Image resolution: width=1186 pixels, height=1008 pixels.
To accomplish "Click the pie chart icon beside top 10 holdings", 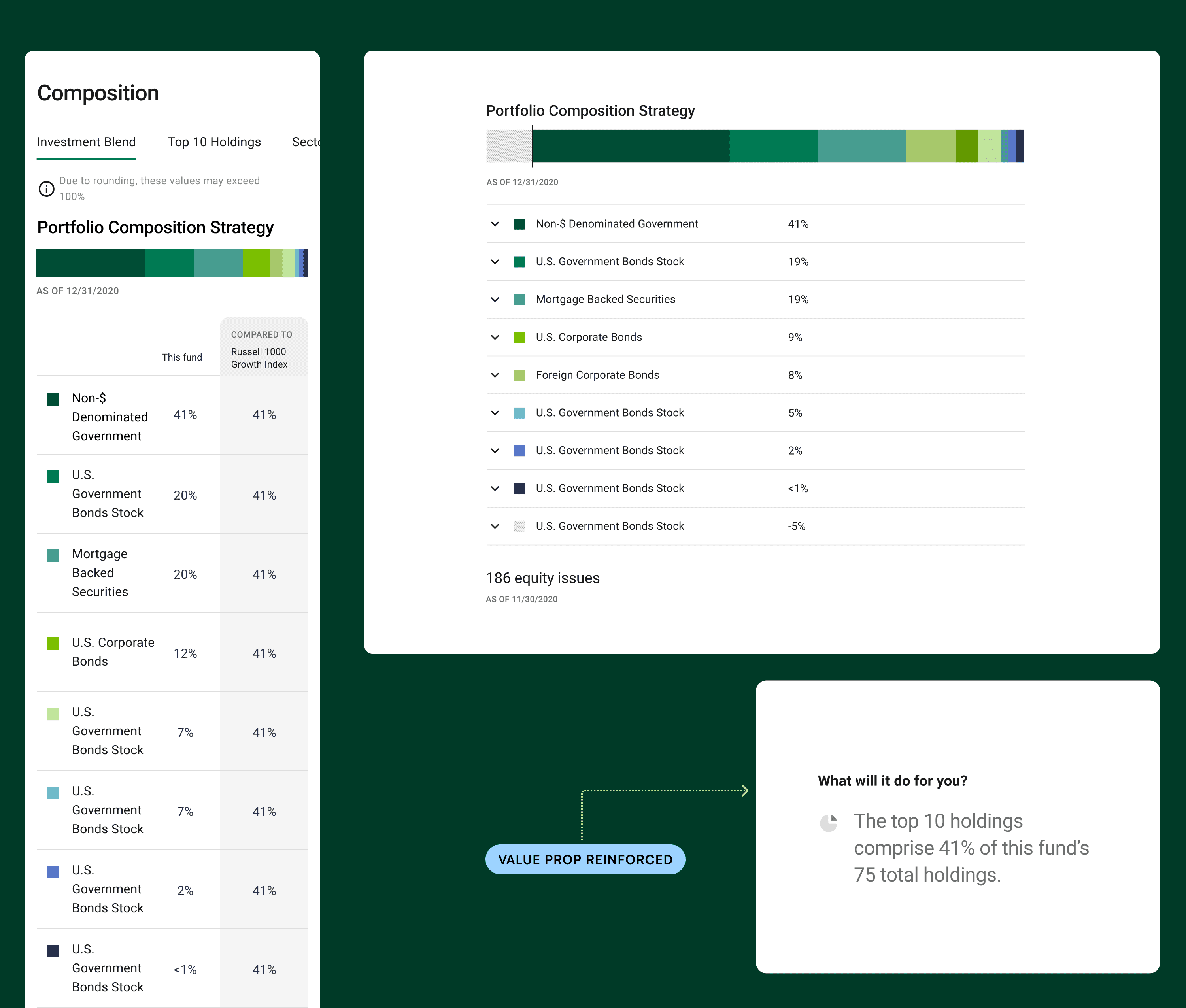I will (828, 823).
